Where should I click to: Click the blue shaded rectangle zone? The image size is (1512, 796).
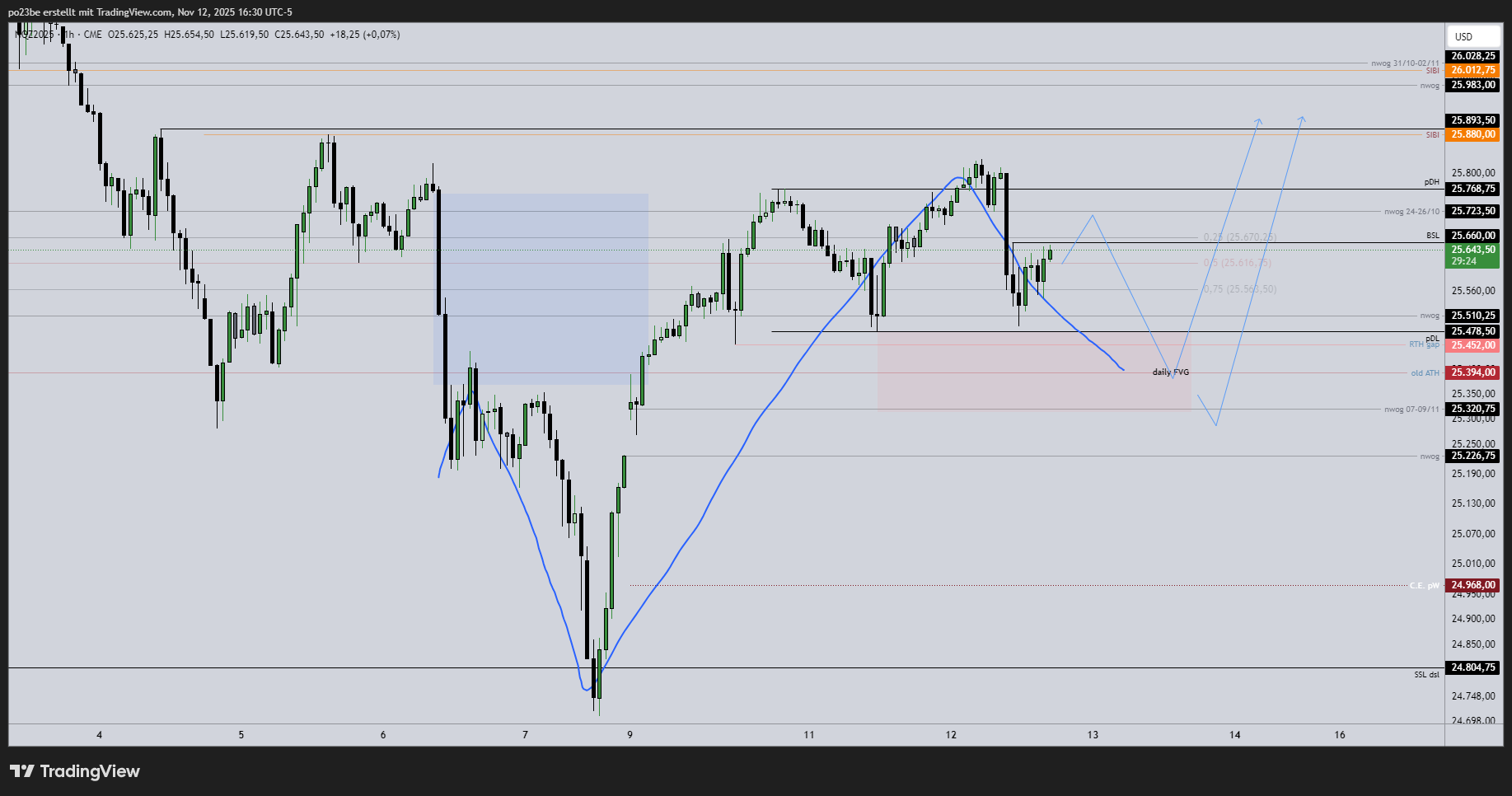pyautogui.click(x=541, y=288)
